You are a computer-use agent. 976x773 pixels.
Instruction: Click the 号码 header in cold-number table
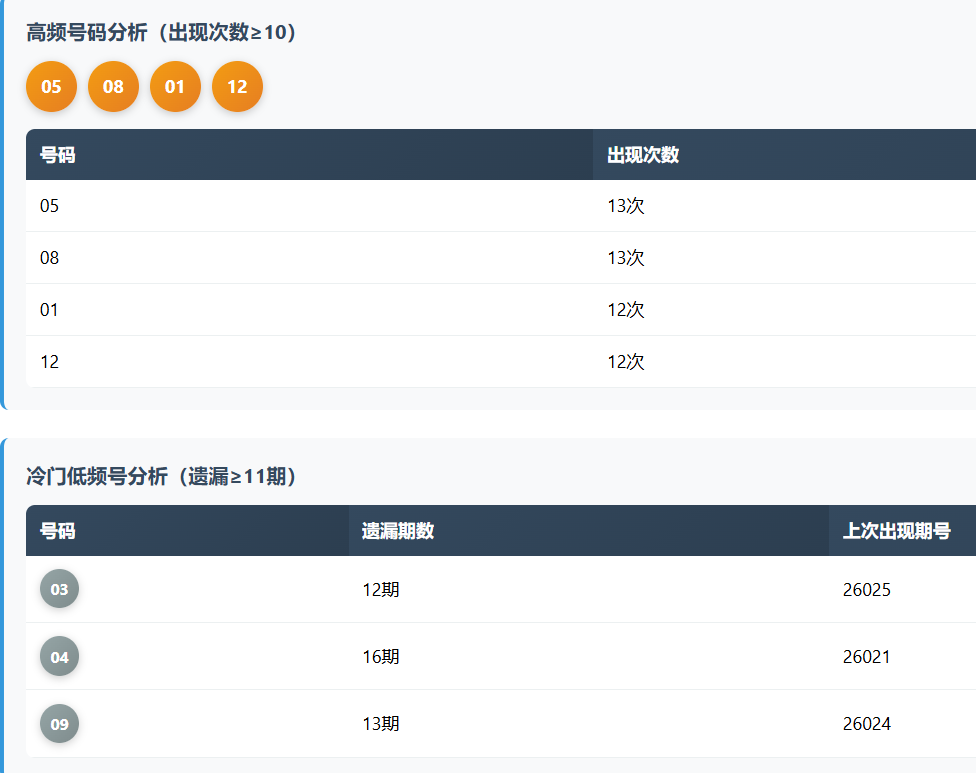click(x=57, y=531)
